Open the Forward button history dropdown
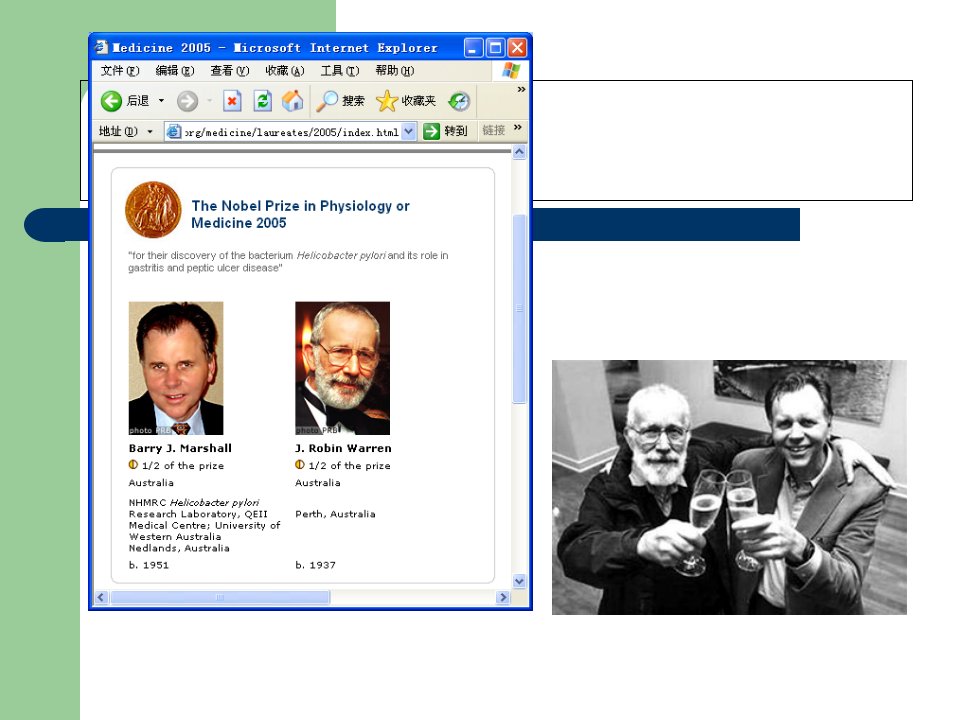This screenshot has width=960, height=720. click(x=209, y=100)
